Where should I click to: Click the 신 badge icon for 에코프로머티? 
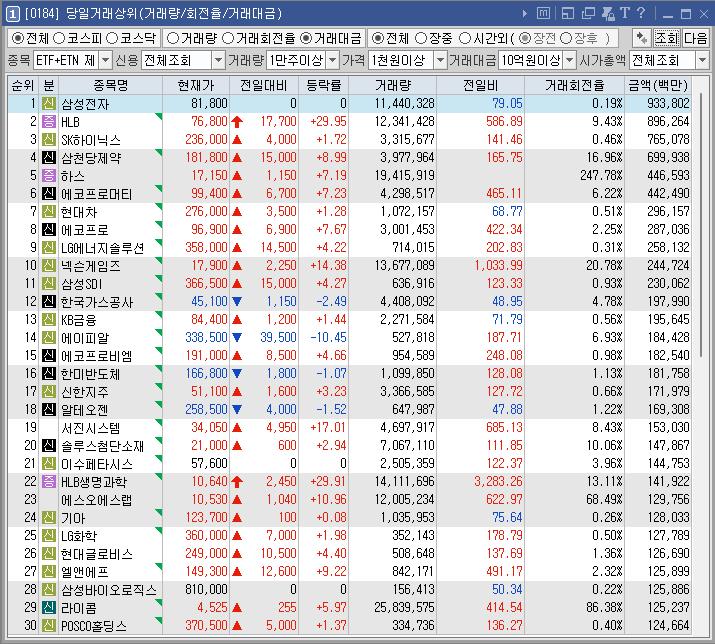point(49,193)
